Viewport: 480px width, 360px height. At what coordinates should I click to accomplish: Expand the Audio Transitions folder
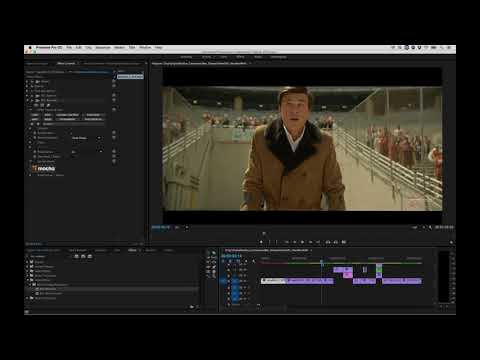[28, 276]
